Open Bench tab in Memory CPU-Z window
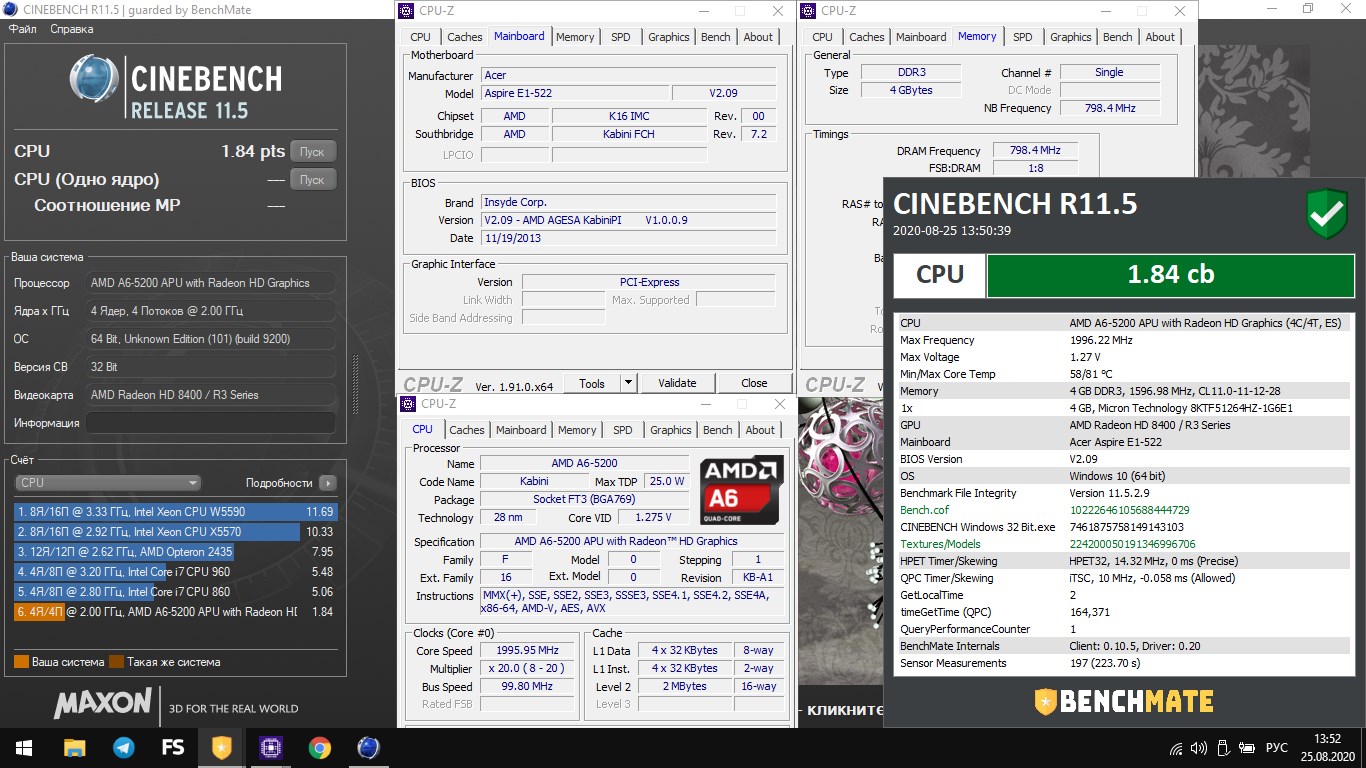 click(x=1118, y=37)
